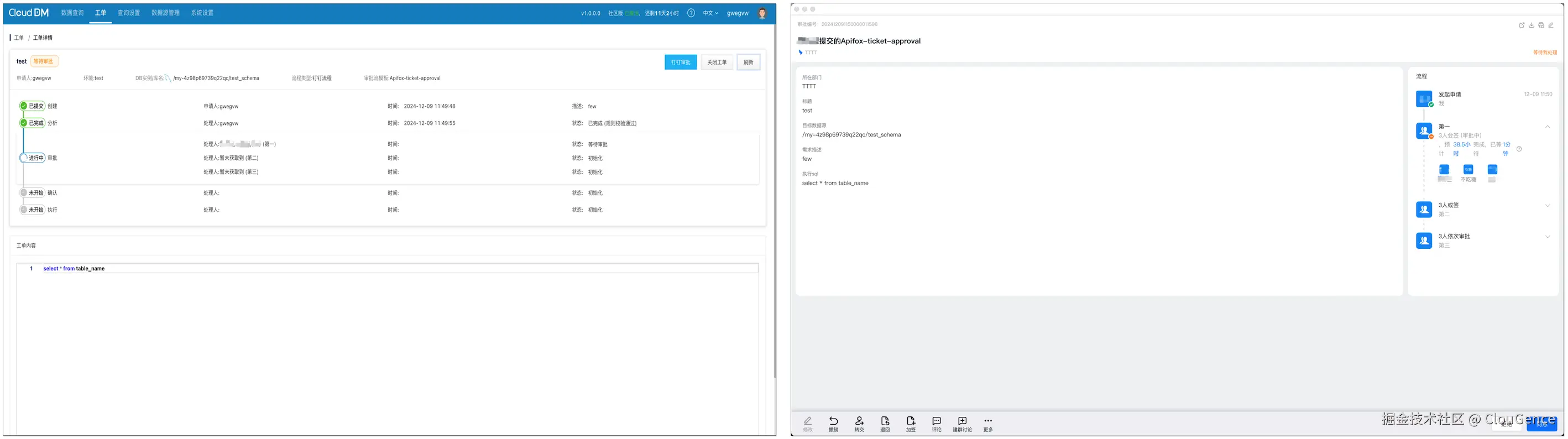Click the 刷新 button
Viewport: 1568px width, 439px height.
click(748, 62)
